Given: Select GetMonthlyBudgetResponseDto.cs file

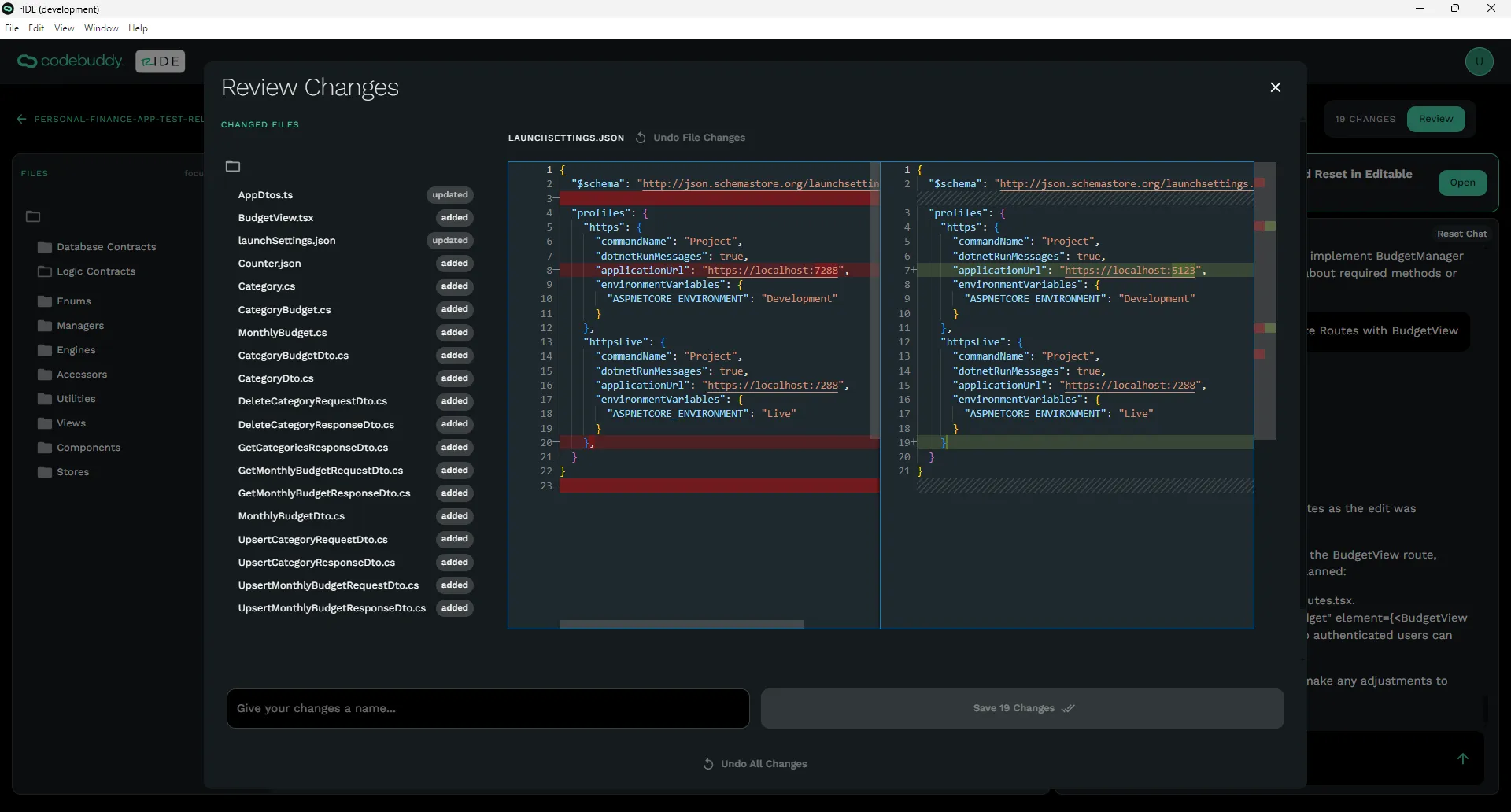Looking at the screenshot, I should (323, 493).
